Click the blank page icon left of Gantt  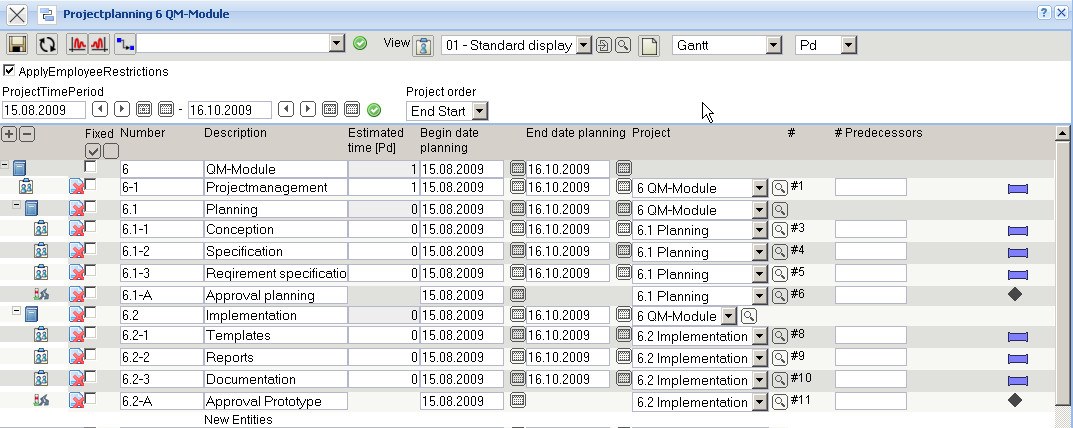(x=649, y=46)
